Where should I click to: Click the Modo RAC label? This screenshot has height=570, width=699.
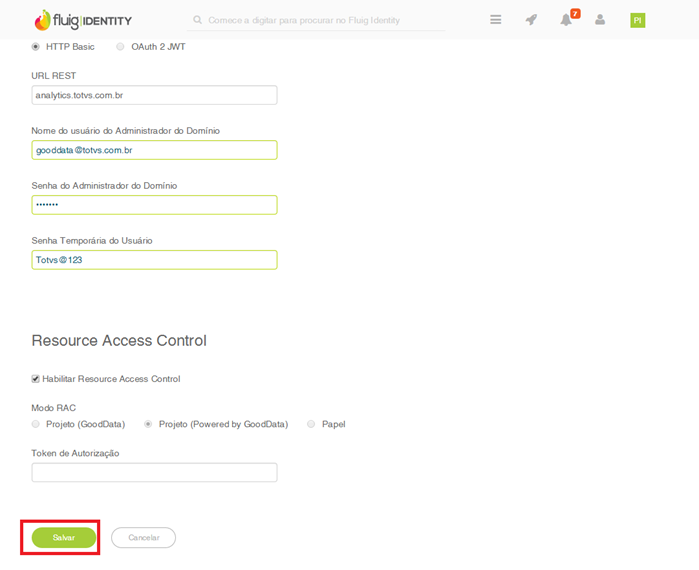pyautogui.click(x=53, y=408)
